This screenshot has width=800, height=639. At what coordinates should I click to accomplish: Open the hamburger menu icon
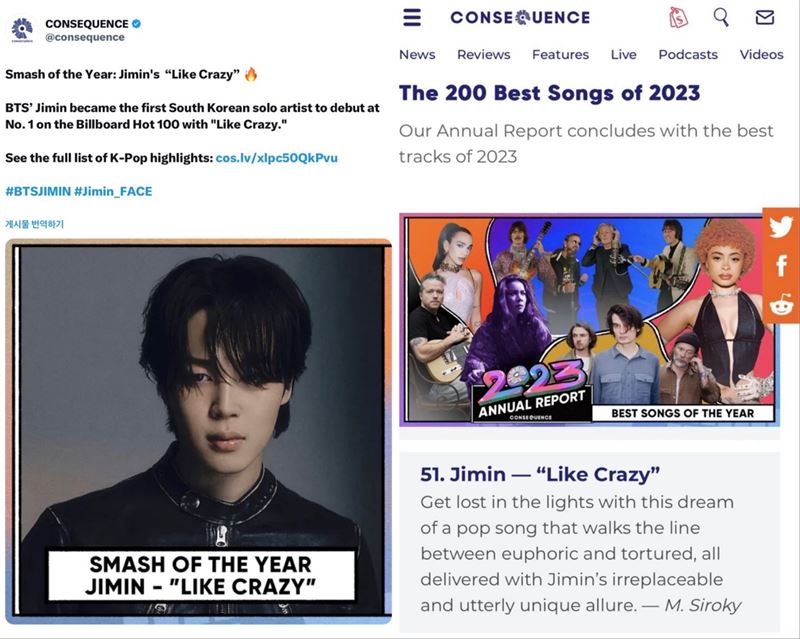(x=412, y=17)
